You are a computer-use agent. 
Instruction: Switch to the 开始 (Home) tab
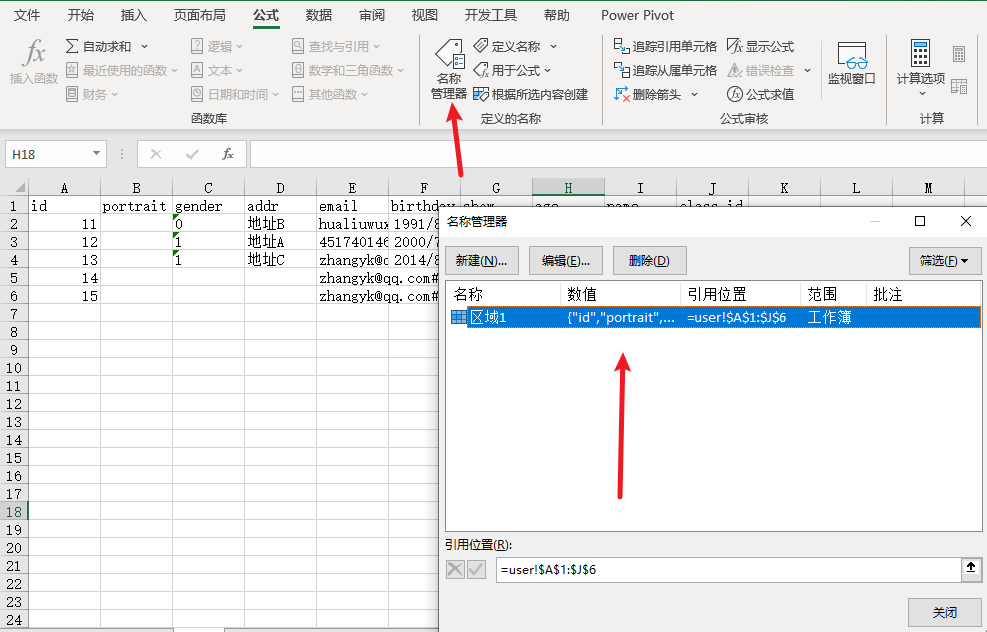click(81, 15)
